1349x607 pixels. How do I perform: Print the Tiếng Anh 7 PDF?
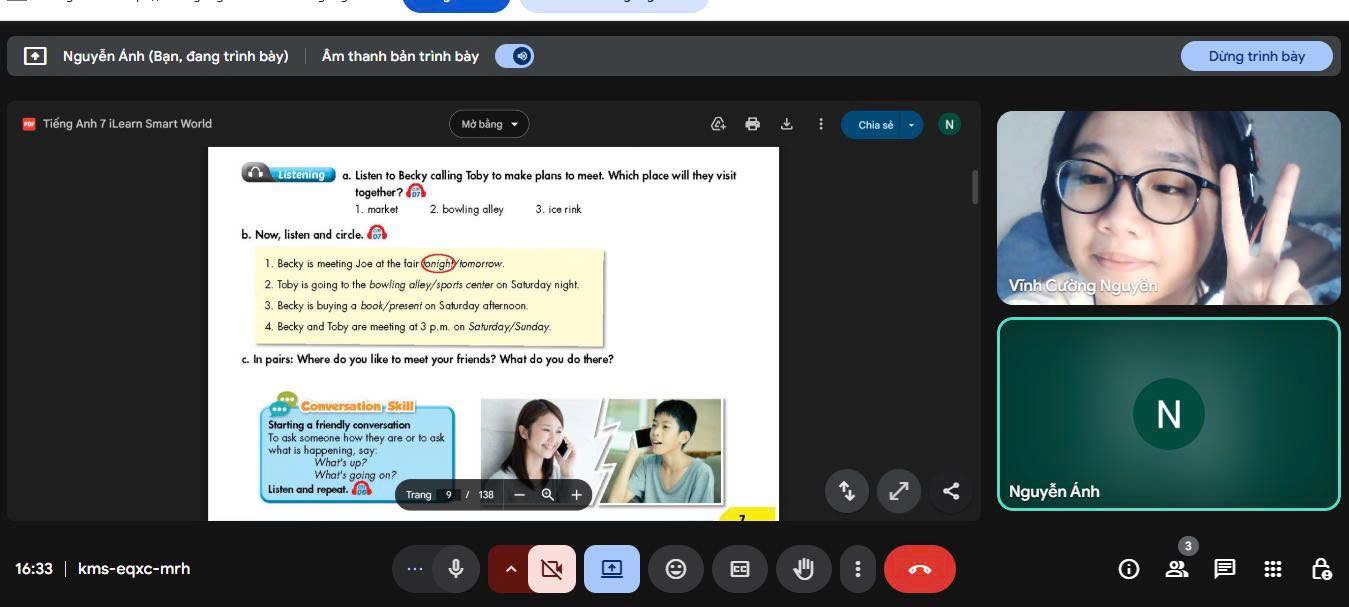(x=752, y=124)
